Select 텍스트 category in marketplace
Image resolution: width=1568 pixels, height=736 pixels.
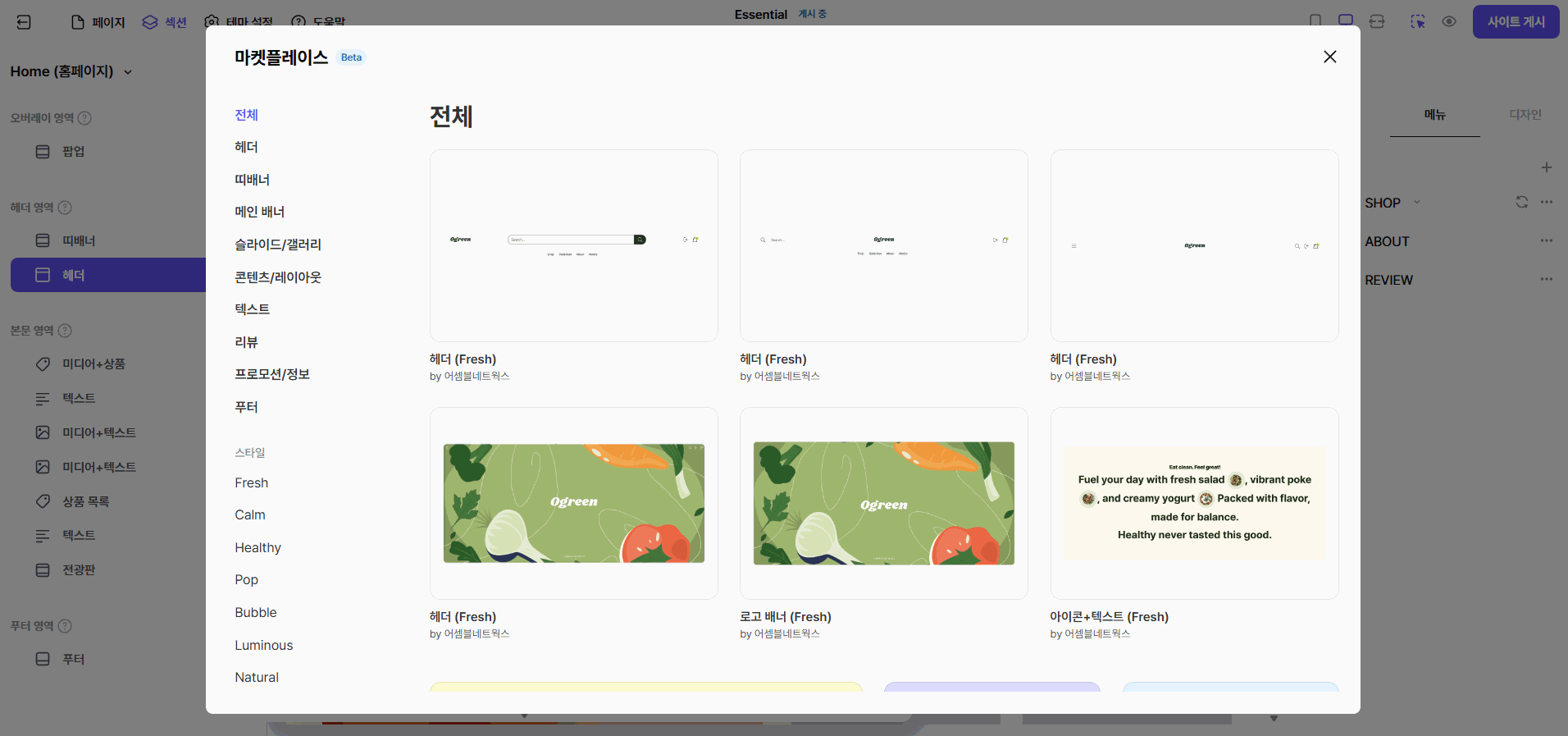[252, 309]
